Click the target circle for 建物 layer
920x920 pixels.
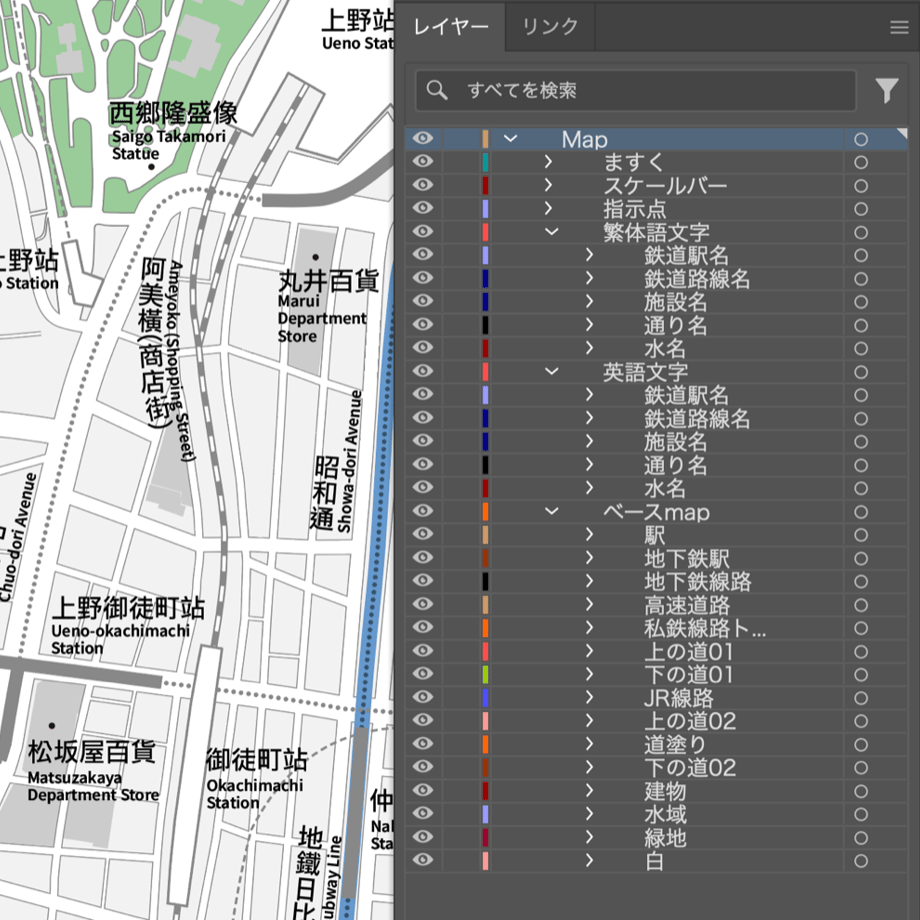861,791
